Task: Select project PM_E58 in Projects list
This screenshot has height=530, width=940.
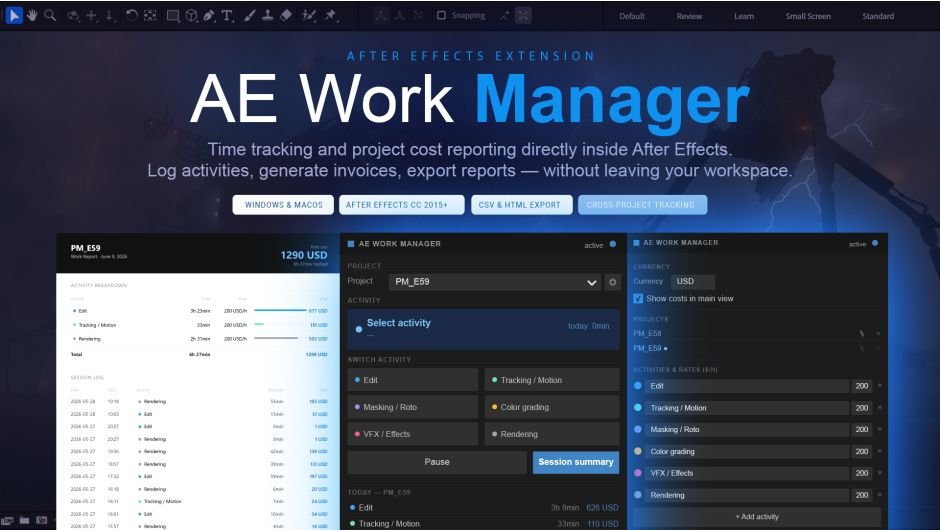Action: point(647,333)
